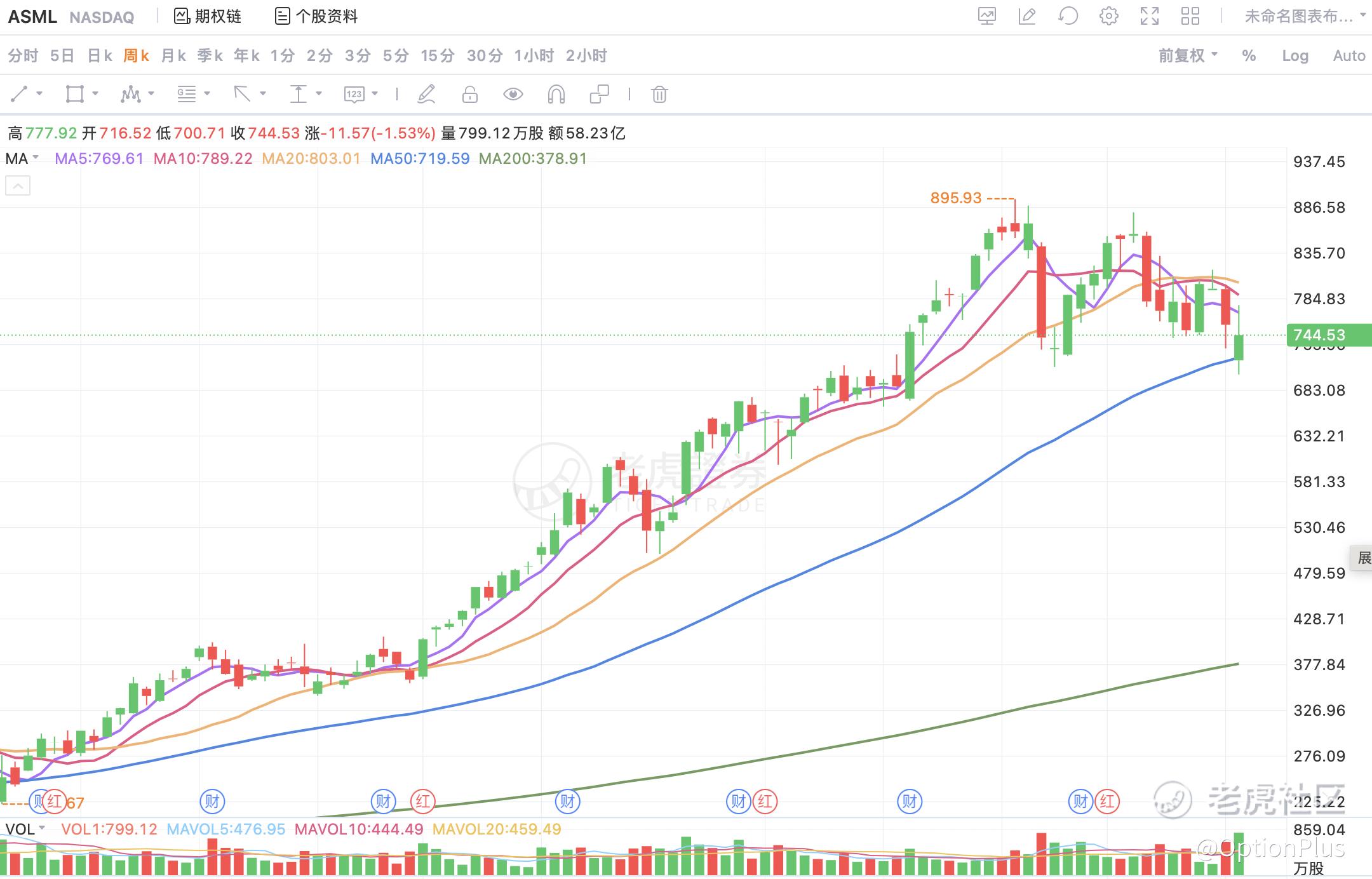
Task: Click the chart compare icon in top bar
Action: [x=986, y=17]
